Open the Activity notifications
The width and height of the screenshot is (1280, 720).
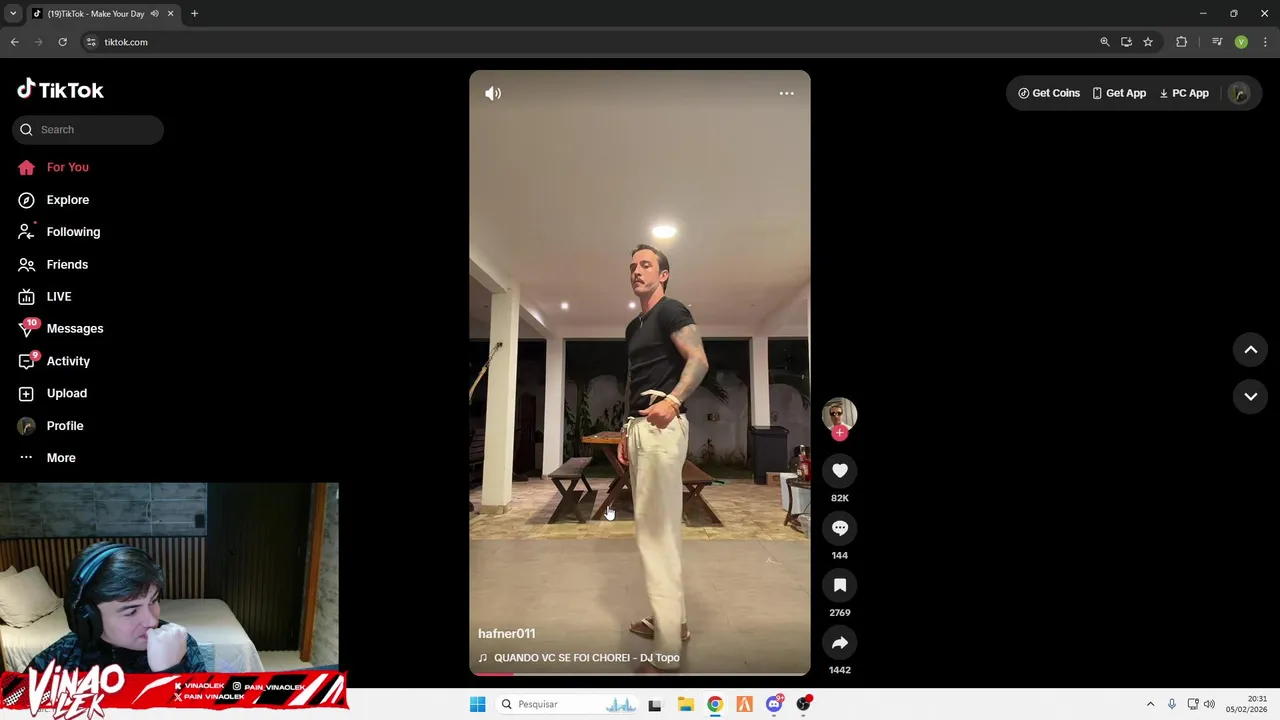click(54, 361)
